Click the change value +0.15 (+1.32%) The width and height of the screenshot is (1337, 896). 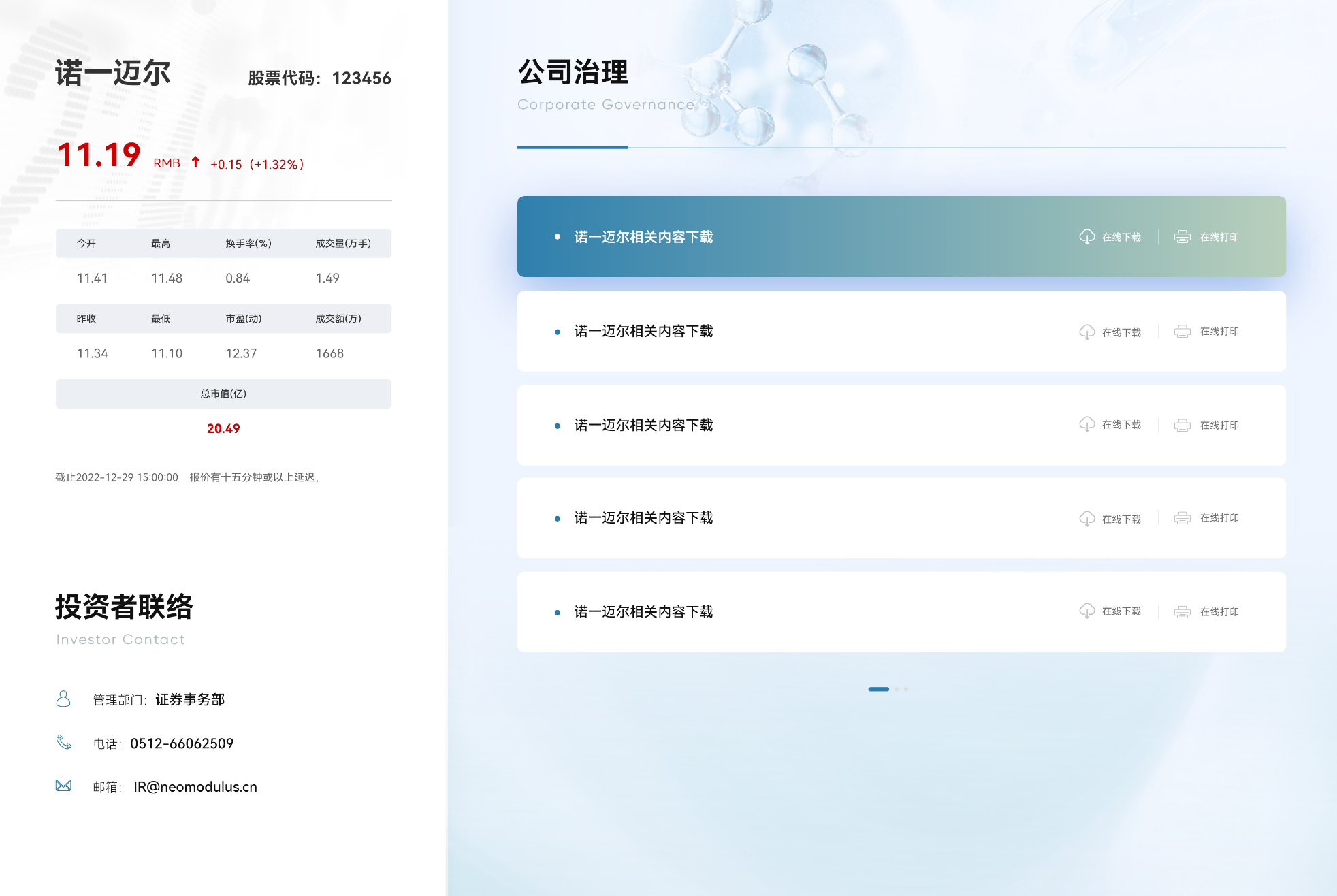[x=257, y=164]
